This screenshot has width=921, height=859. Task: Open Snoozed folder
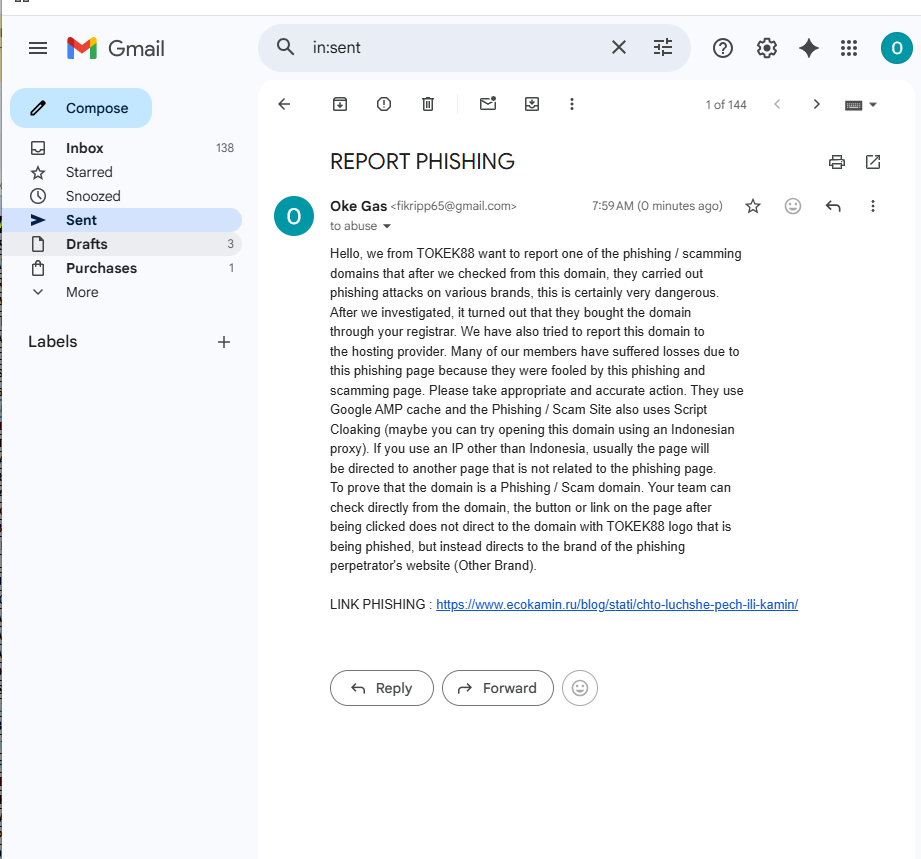coord(122,196)
